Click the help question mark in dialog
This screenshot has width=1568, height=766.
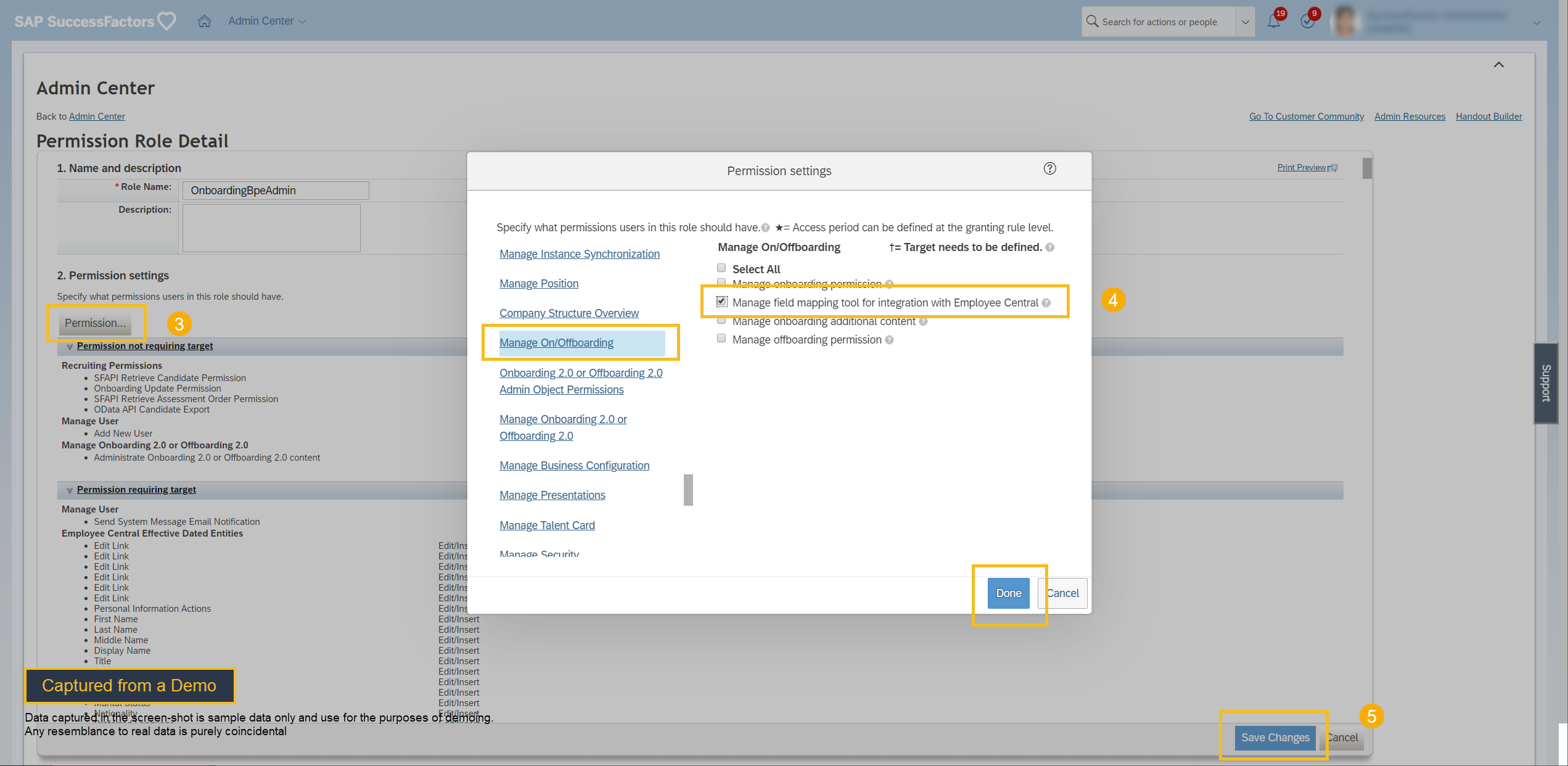1049,168
